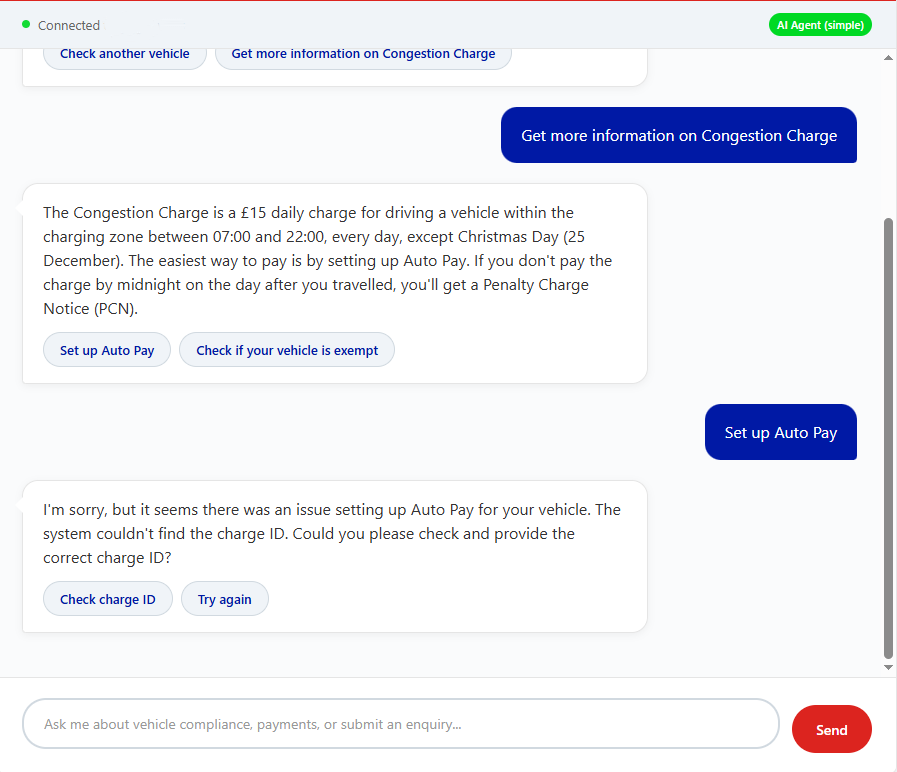Select the Get more information quick reply chip
Image resolution: width=897 pixels, height=772 pixels.
click(x=363, y=54)
